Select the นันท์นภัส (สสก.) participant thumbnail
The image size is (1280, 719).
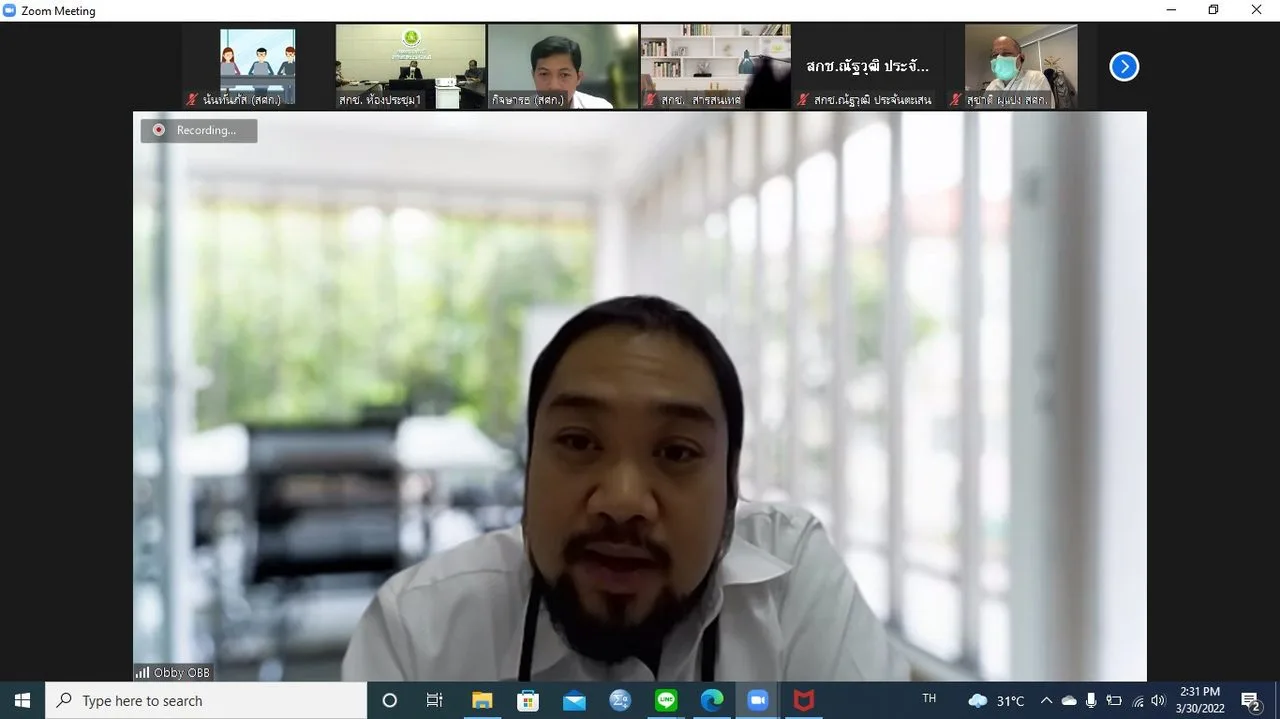click(x=257, y=66)
